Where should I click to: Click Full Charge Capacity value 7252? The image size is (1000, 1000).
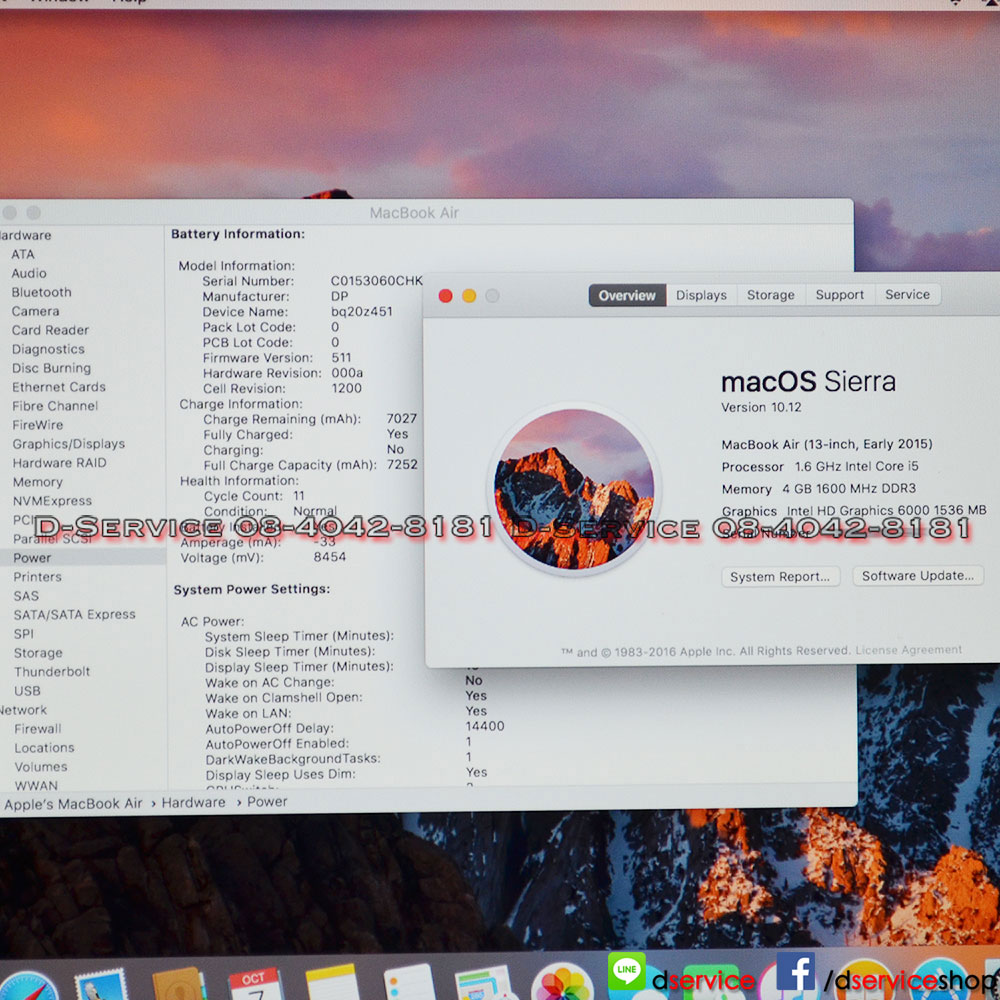[402, 465]
